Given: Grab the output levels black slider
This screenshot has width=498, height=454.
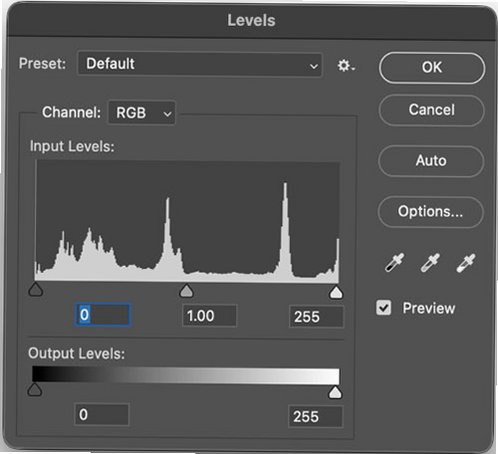Looking at the screenshot, I should (35, 389).
